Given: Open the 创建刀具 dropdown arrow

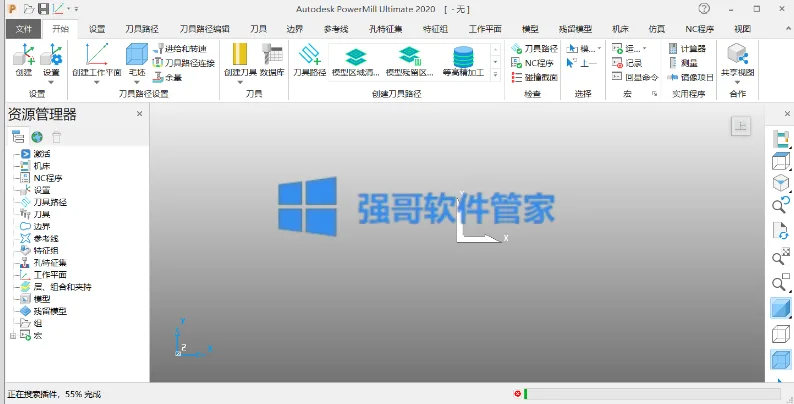Looking at the screenshot, I should tap(241, 82).
